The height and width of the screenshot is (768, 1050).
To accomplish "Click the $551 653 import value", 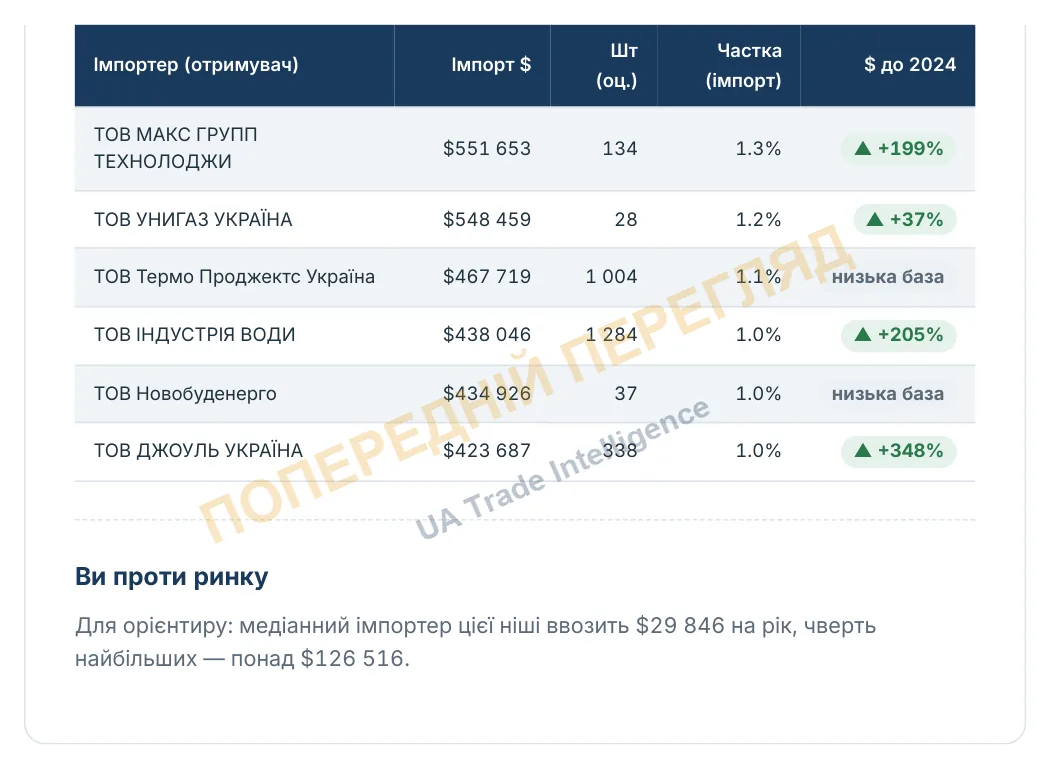I will click(x=487, y=149).
